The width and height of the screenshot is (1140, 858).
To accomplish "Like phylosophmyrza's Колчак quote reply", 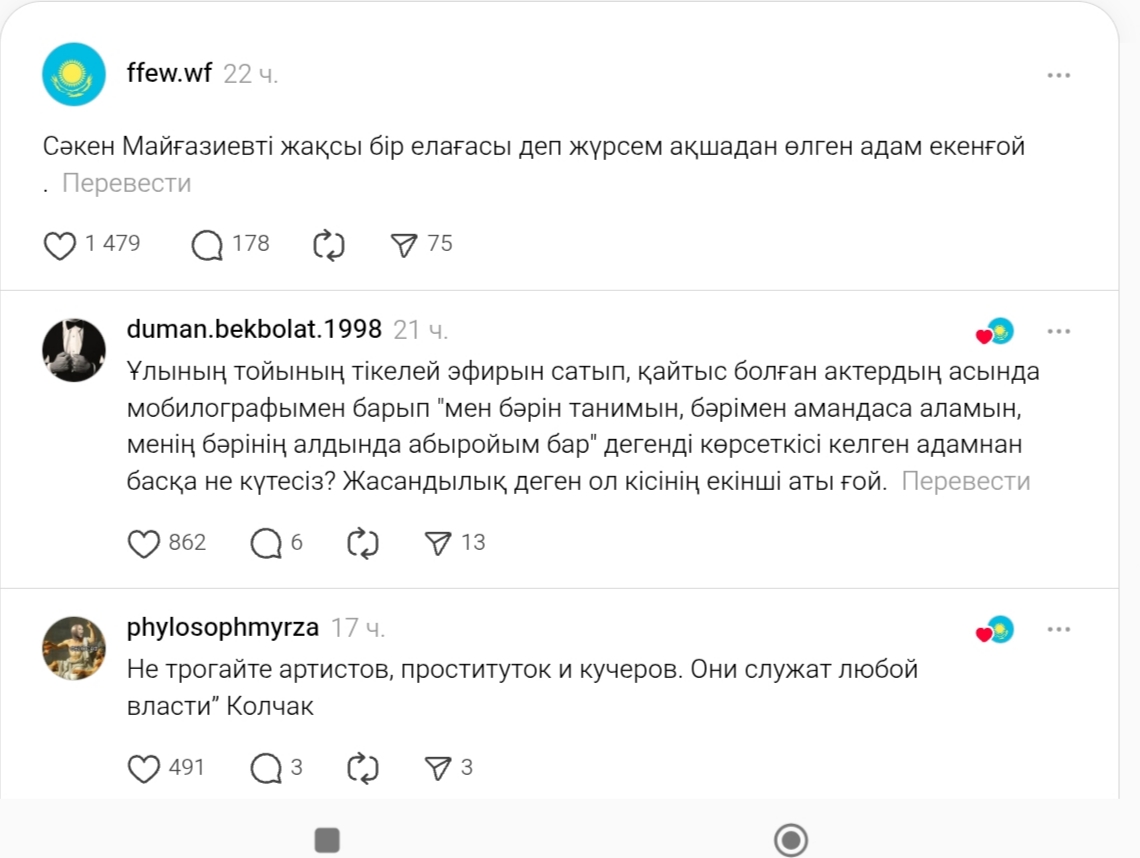I will [x=145, y=768].
